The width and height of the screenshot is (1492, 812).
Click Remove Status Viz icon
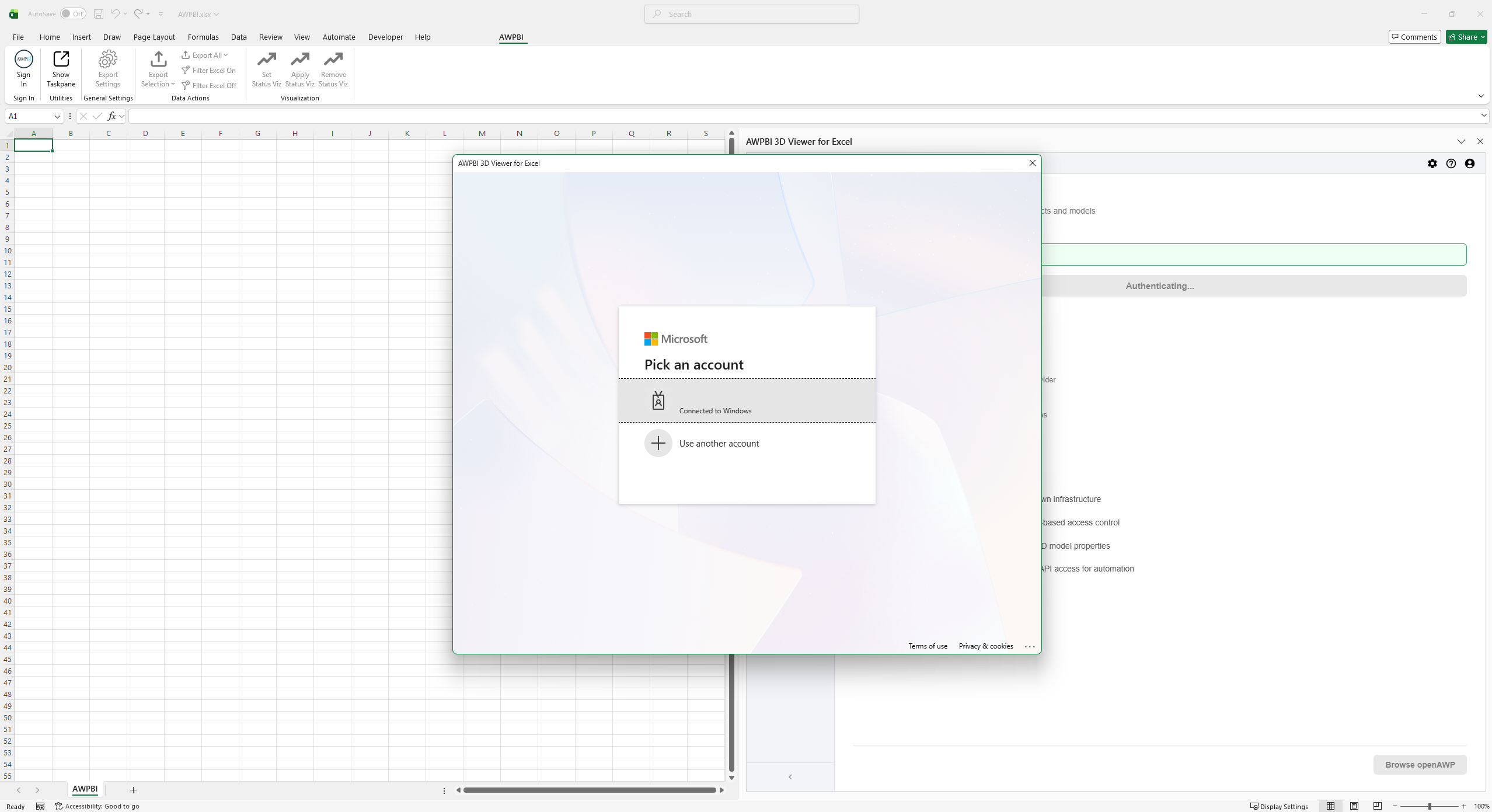333,59
